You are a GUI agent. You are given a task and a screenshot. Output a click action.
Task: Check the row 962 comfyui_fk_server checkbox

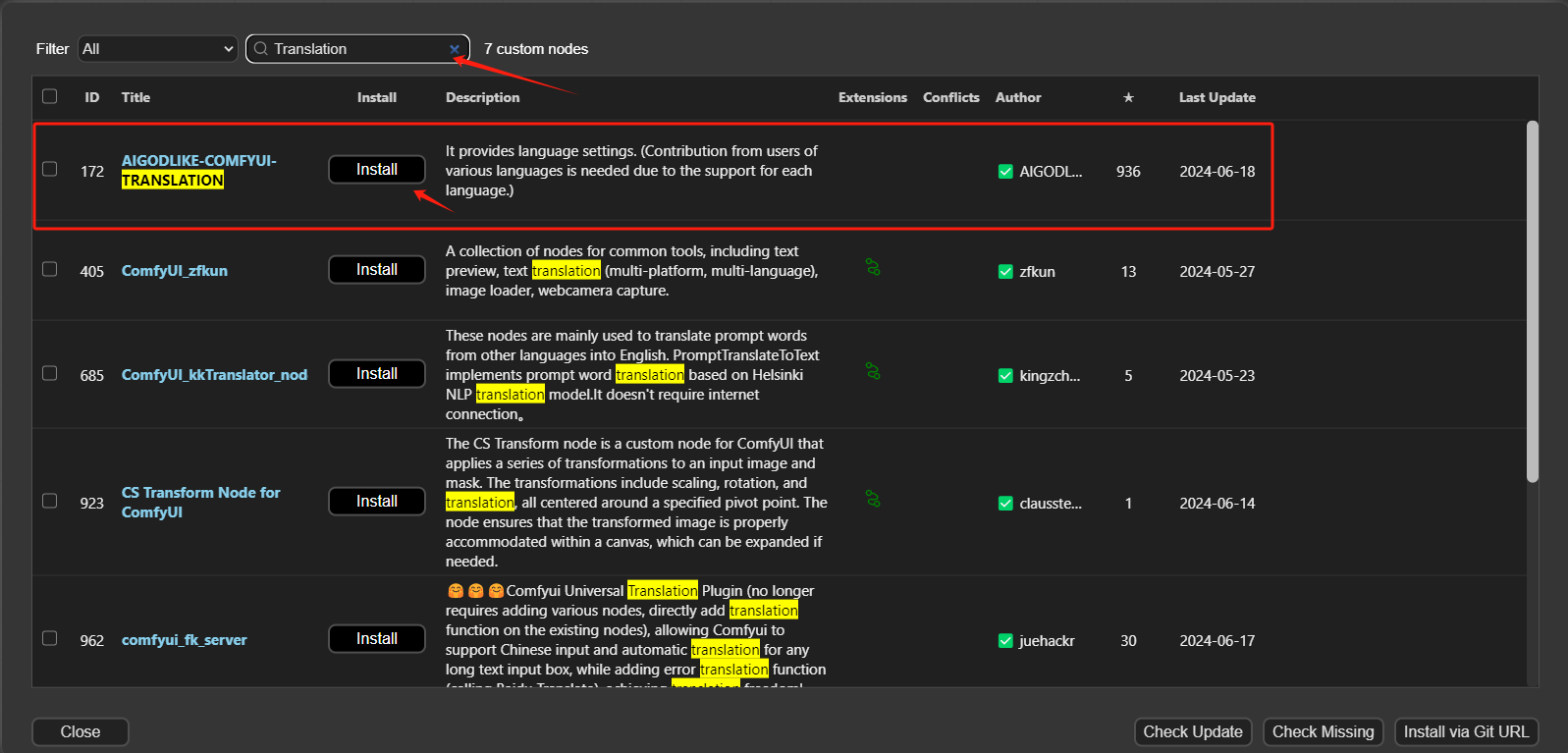[50, 638]
